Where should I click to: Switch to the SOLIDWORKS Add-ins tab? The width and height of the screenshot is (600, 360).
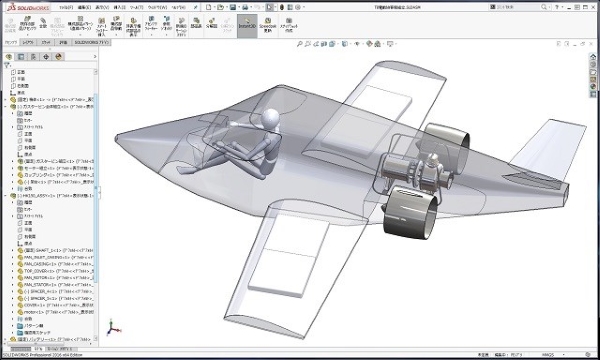91,42
